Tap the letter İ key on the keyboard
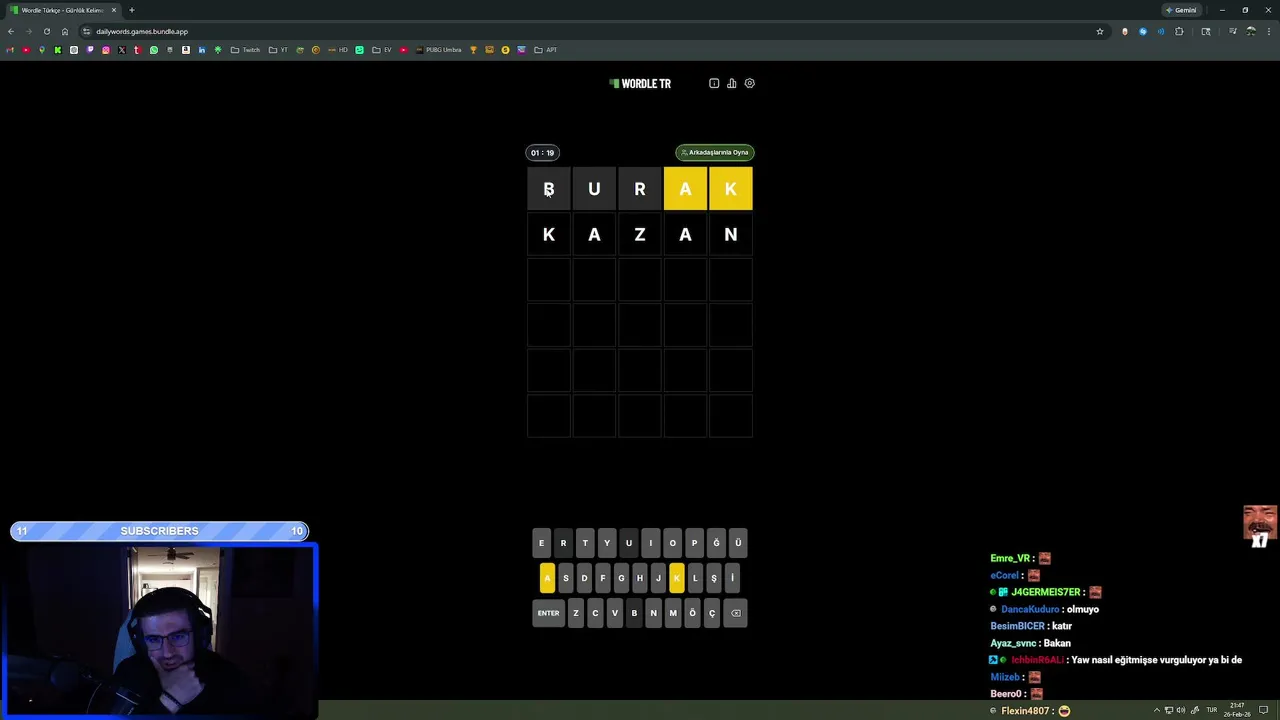This screenshot has height=720, width=1280. pyautogui.click(x=732, y=578)
